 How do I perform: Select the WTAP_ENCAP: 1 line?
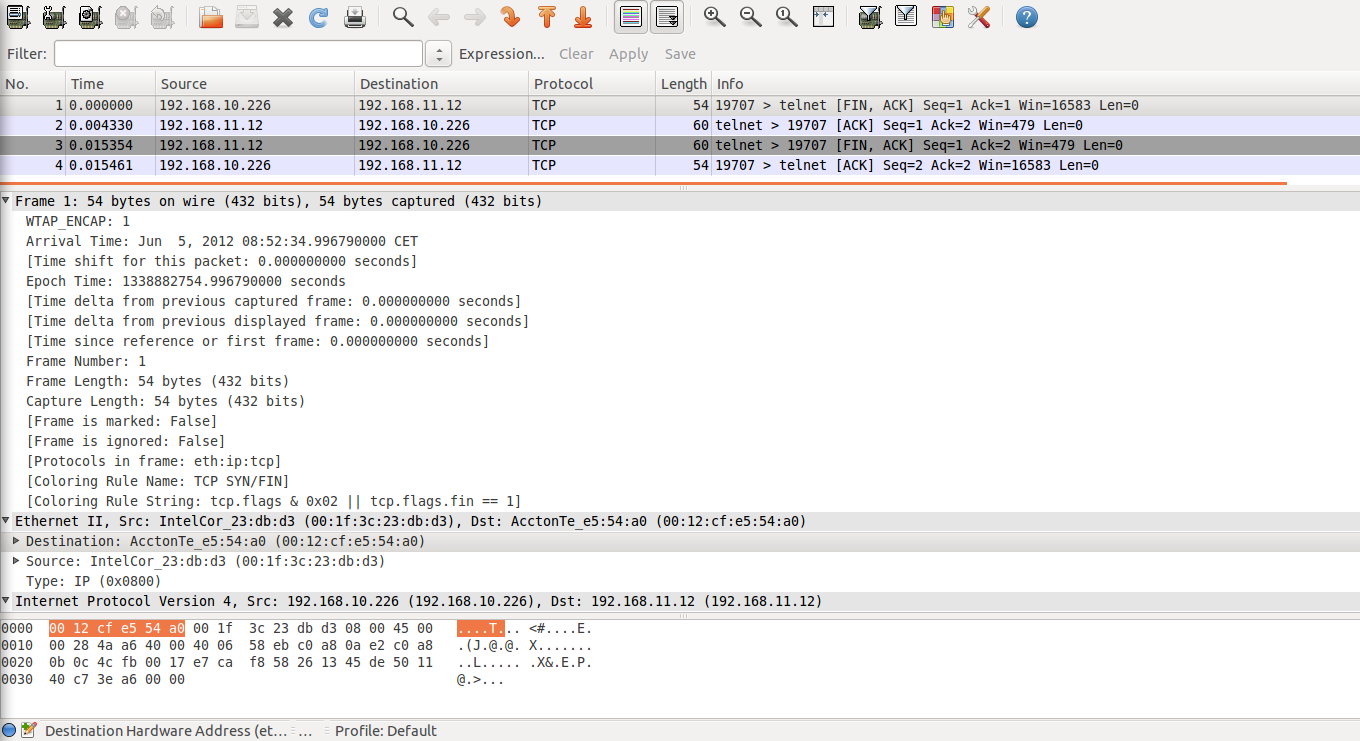pyautogui.click(x=78, y=221)
